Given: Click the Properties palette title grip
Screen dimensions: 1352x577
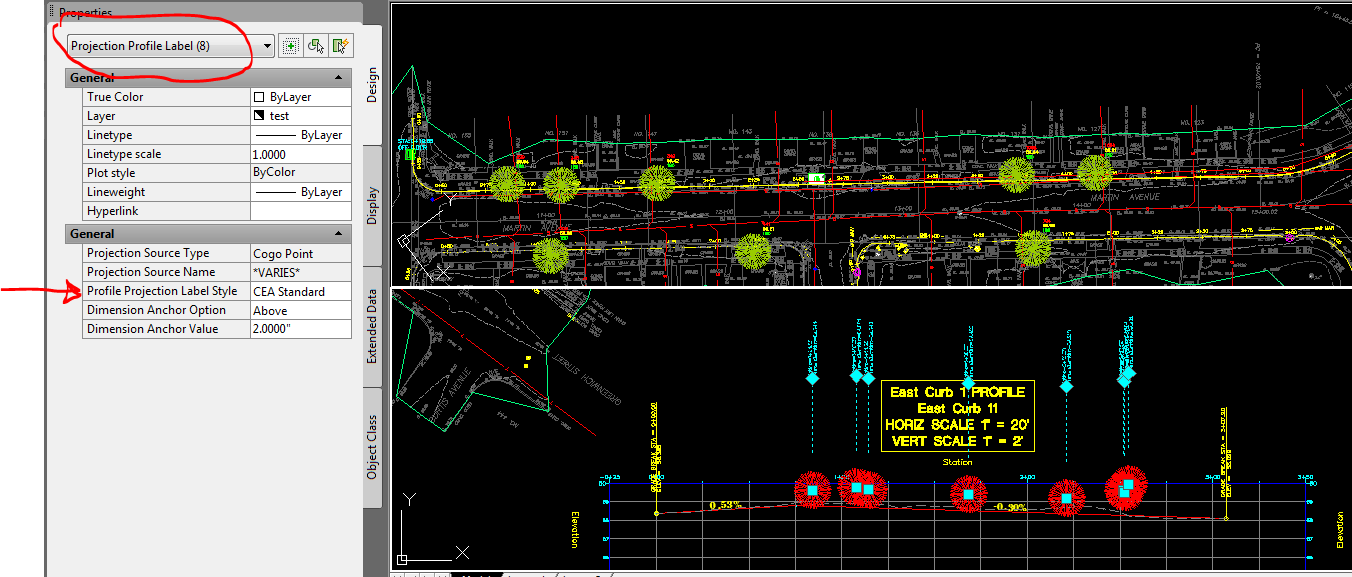Looking at the screenshot, I should tap(52, 13).
